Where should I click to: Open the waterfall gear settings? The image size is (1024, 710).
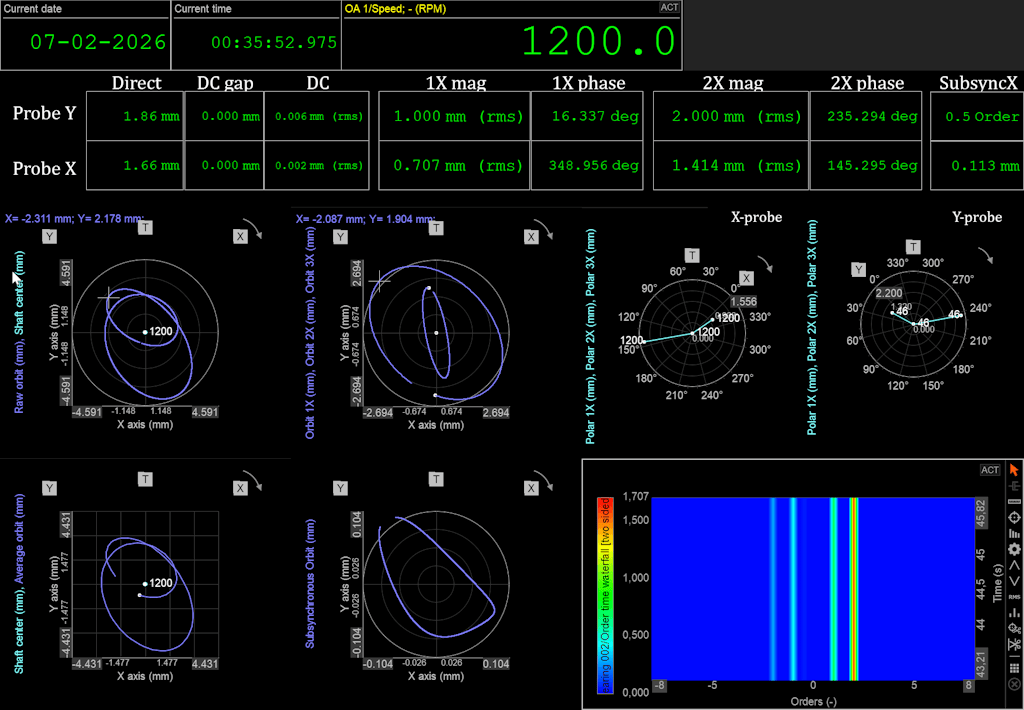point(1014,549)
